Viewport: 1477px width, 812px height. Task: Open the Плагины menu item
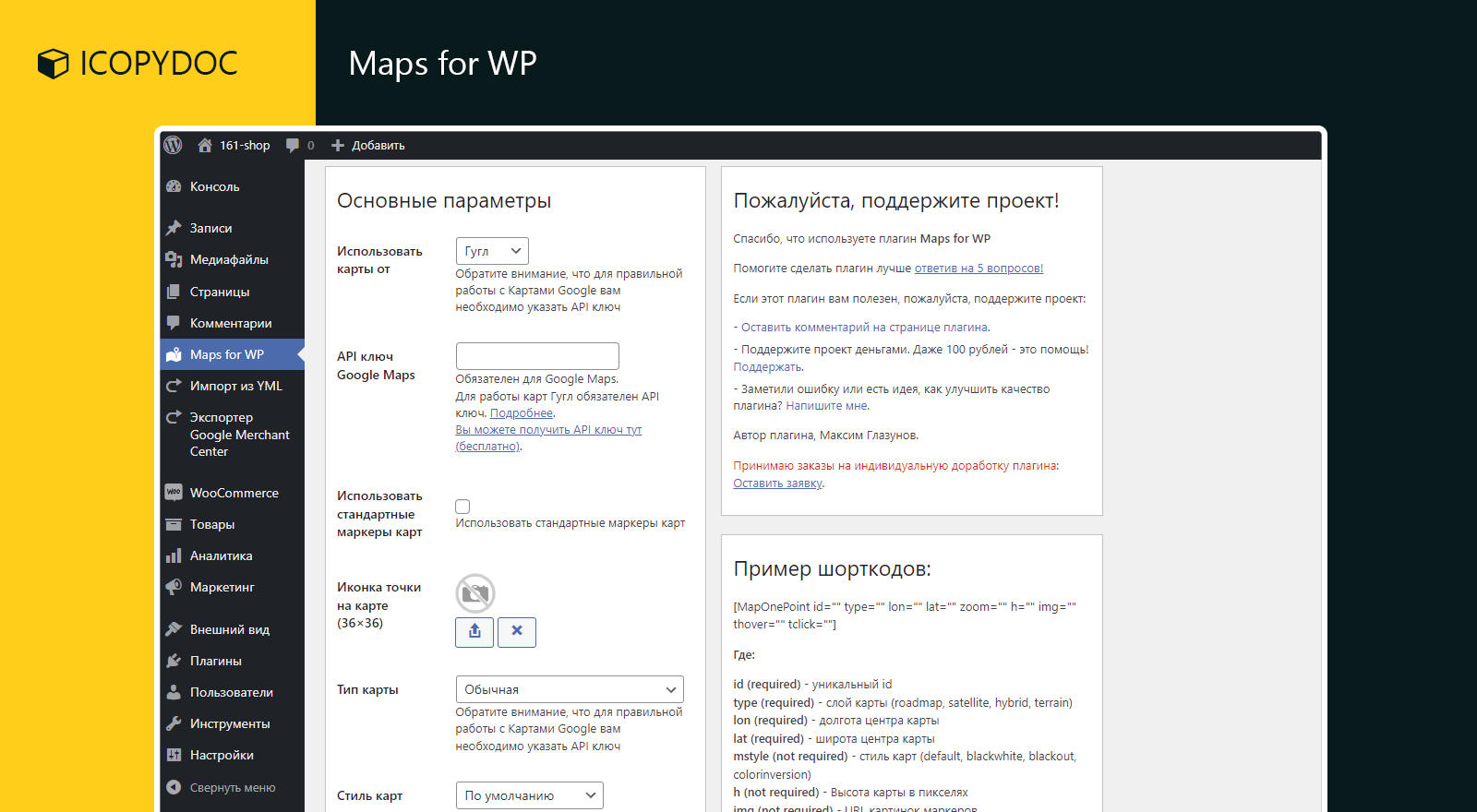click(x=215, y=661)
